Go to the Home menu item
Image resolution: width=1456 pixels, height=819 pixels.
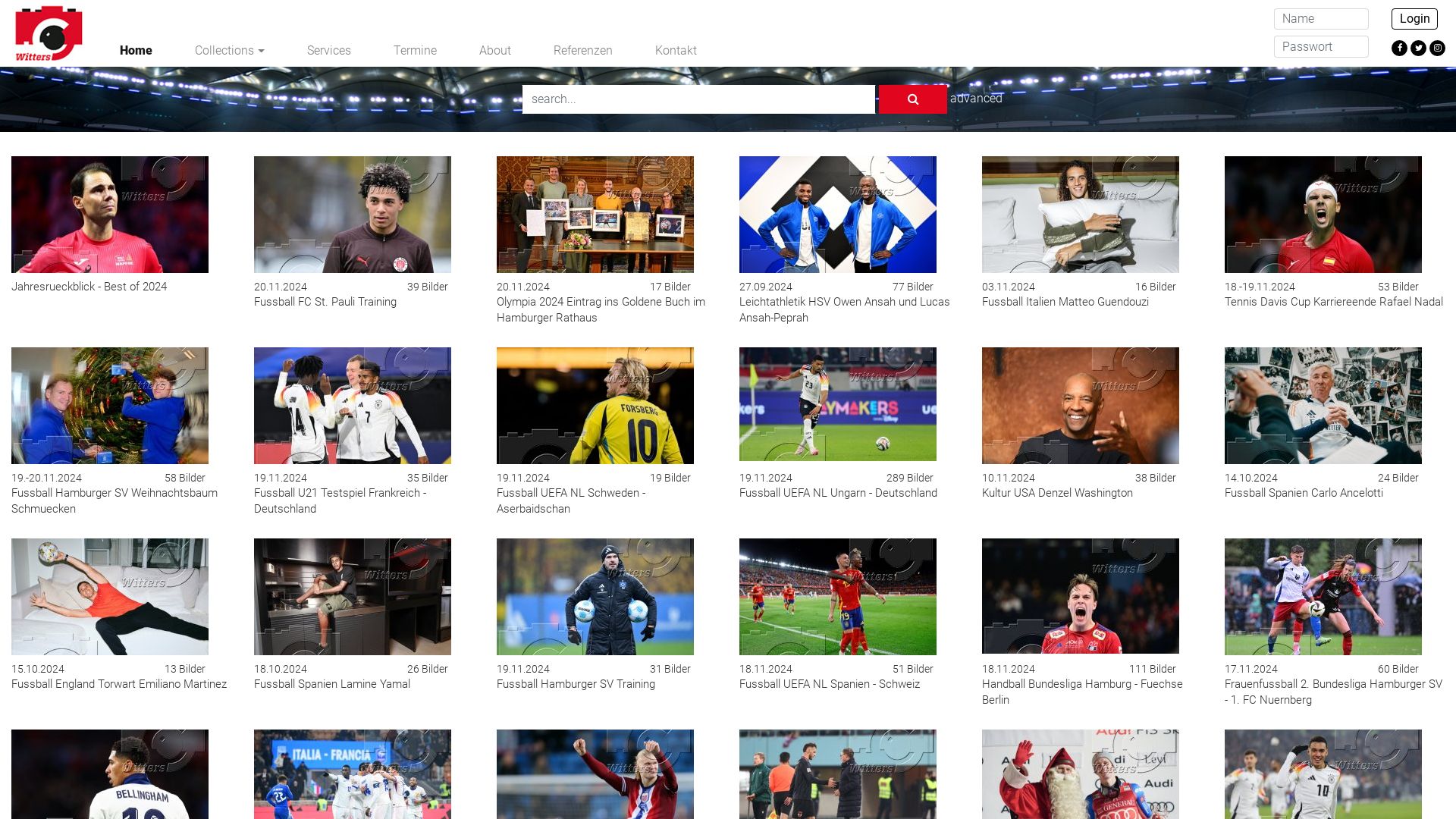pos(136,51)
